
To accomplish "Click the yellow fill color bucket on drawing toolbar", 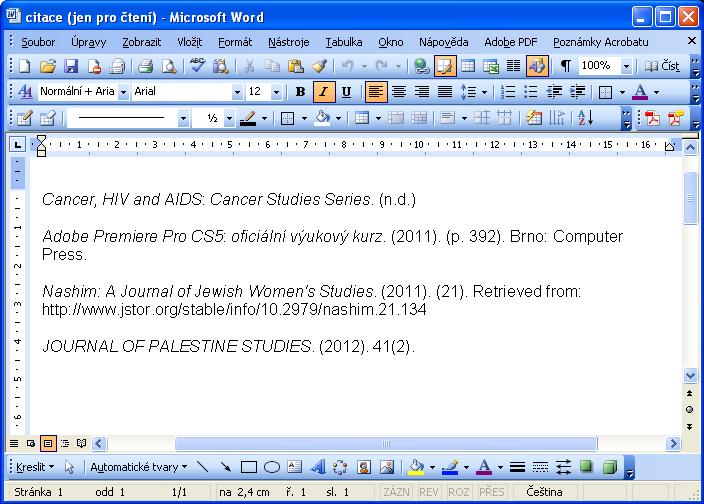I will pyautogui.click(x=416, y=467).
